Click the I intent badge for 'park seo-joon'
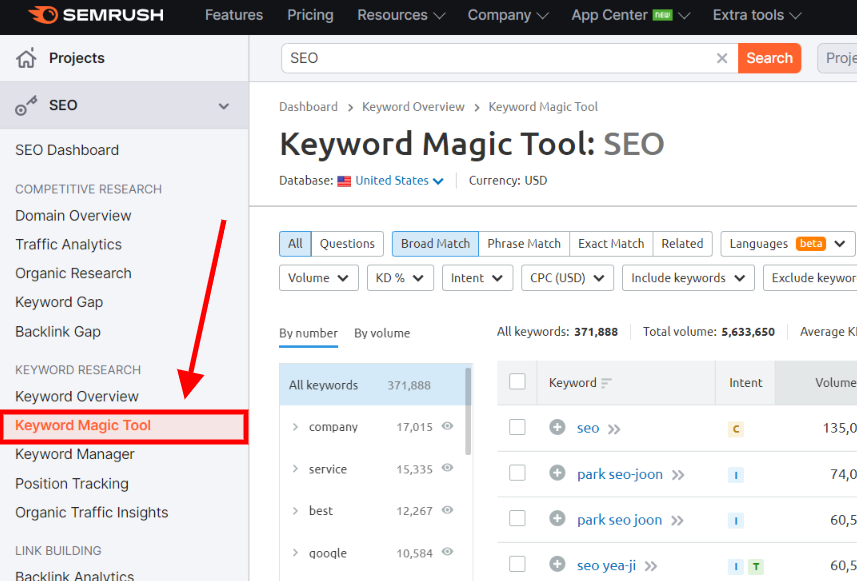The width and height of the screenshot is (857, 581). (x=736, y=475)
